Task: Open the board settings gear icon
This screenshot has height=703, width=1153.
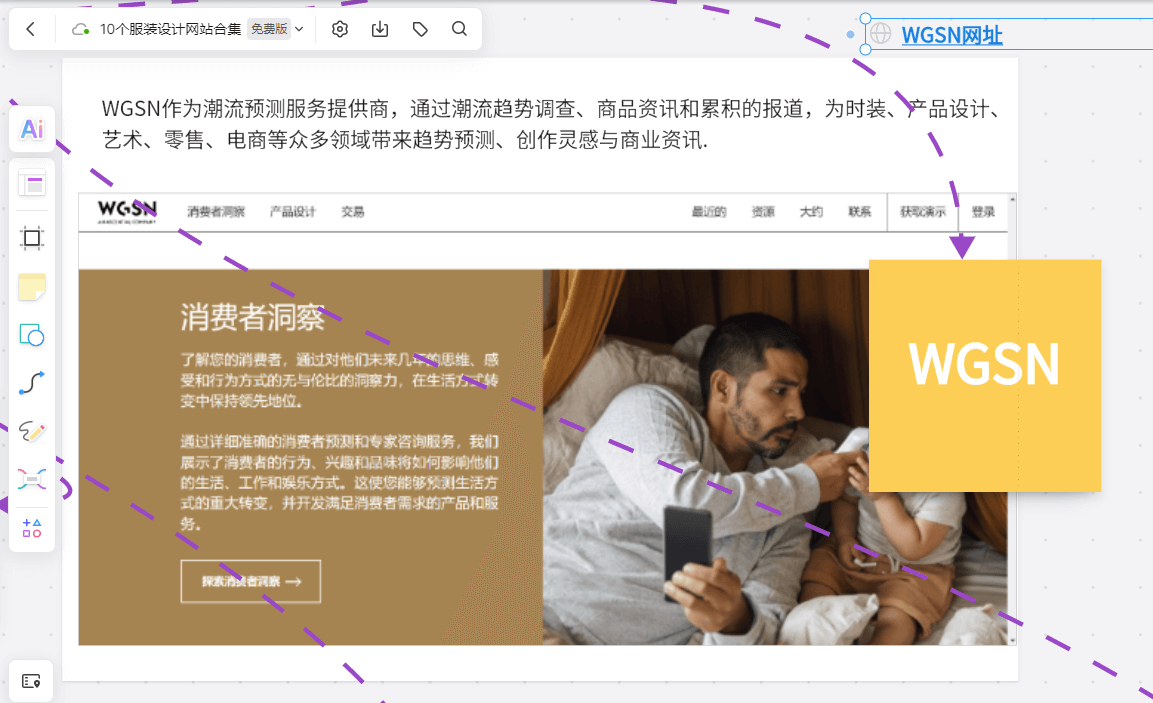Action: click(340, 29)
